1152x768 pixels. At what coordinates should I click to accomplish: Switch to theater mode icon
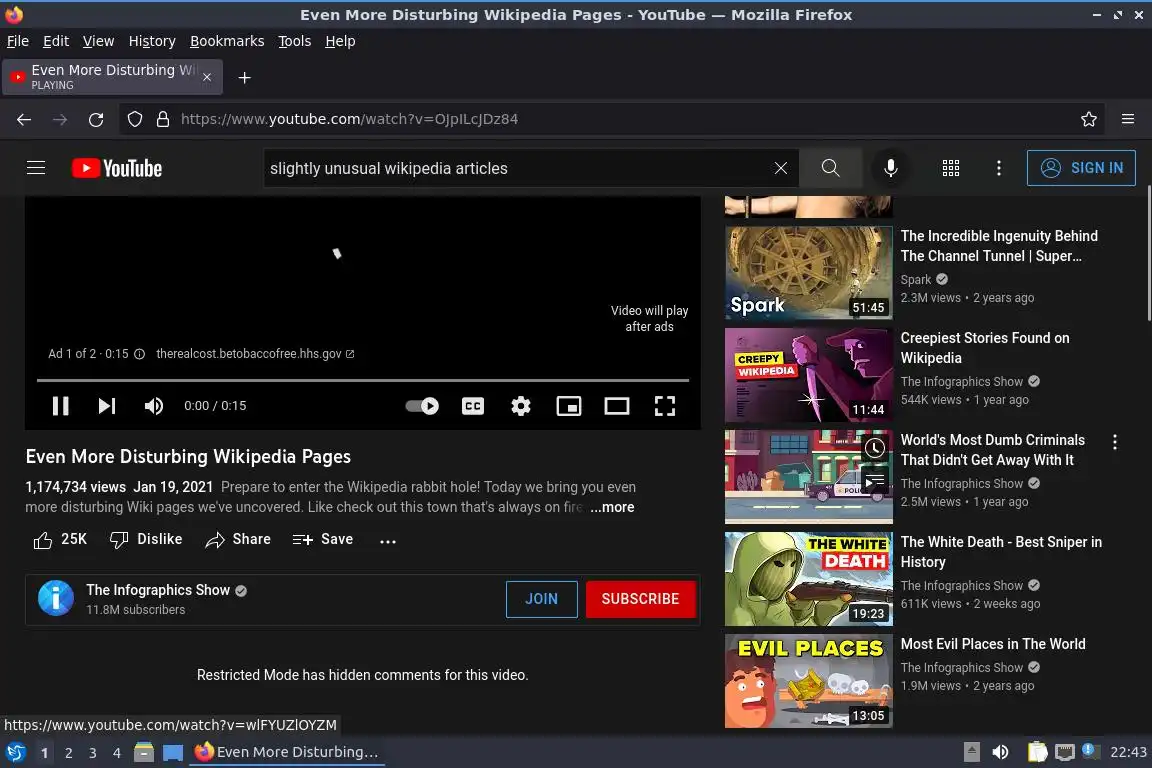click(x=616, y=406)
